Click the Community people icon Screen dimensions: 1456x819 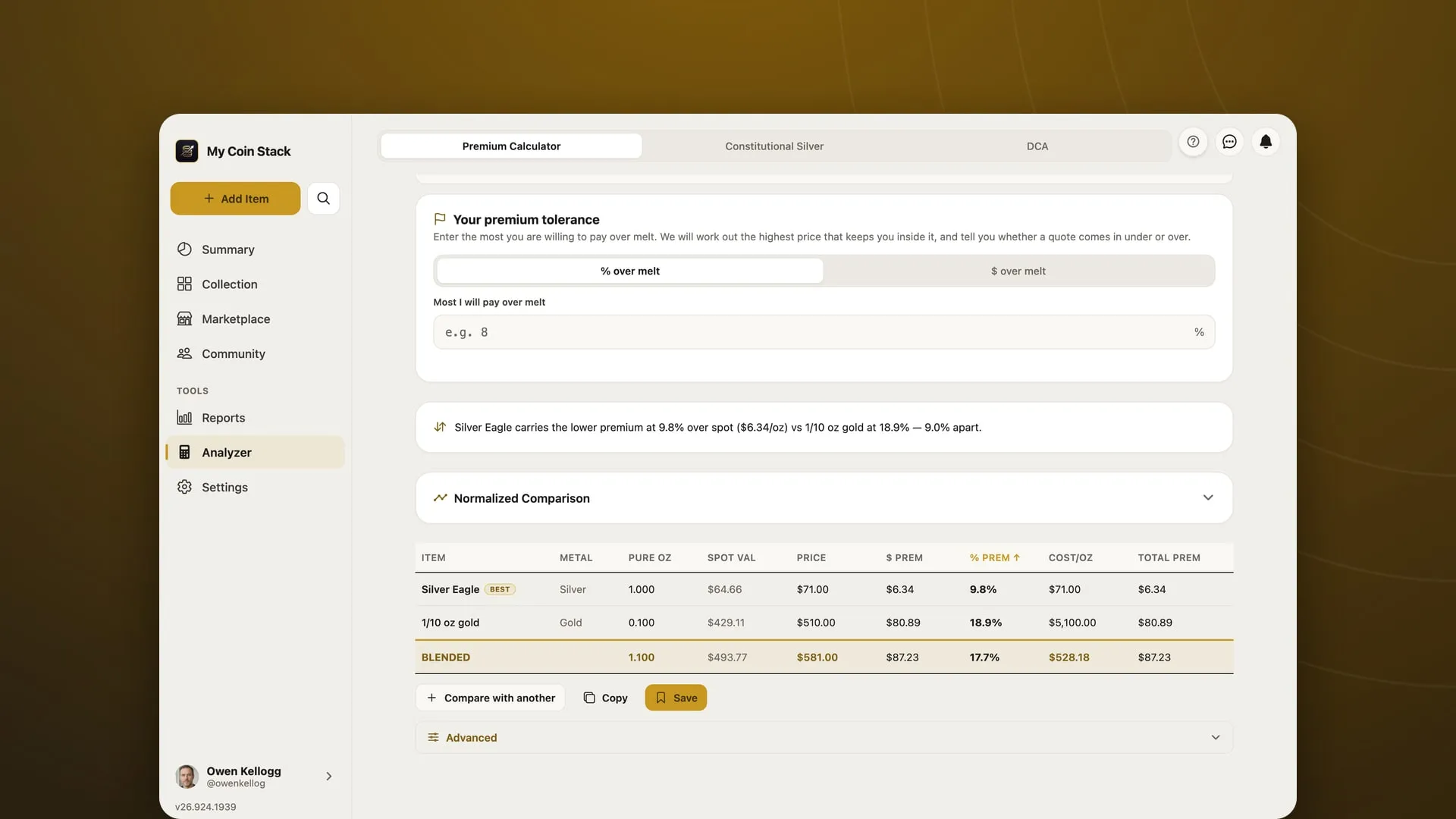click(184, 354)
